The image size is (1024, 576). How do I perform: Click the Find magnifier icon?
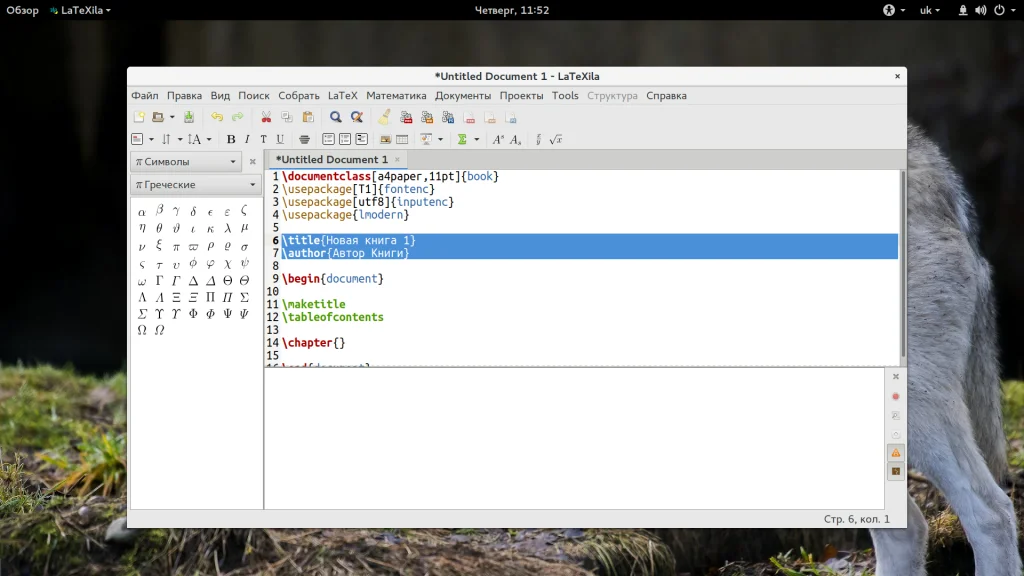pyautogui.click(x=336, y=117)
